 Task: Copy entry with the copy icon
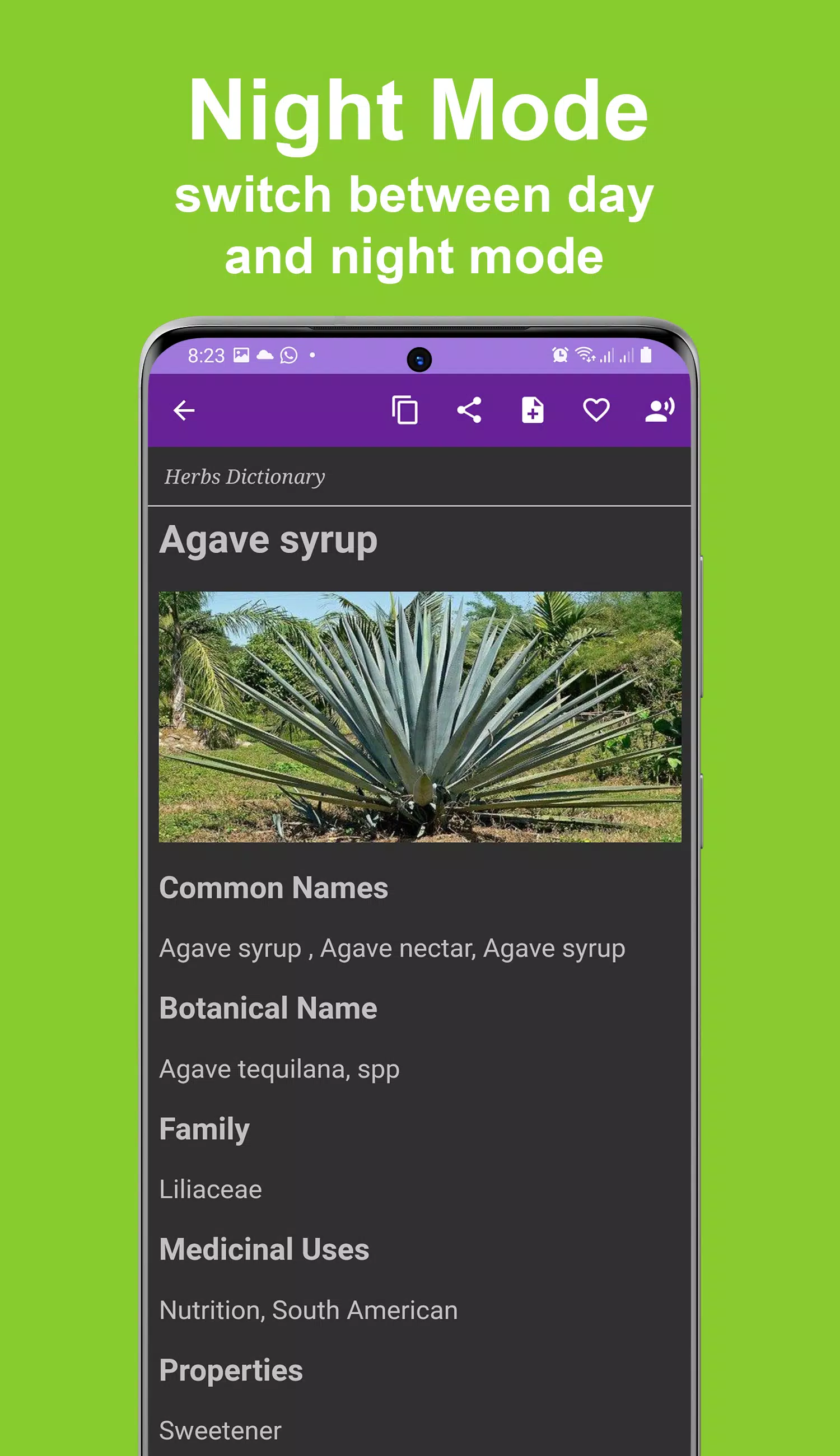pyautogui.click(x=404, y=410)
